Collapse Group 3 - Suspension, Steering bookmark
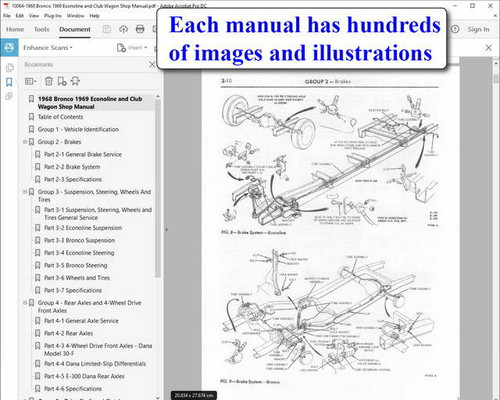The width and height of the screenshot is (500, 400). coord(25,192)
